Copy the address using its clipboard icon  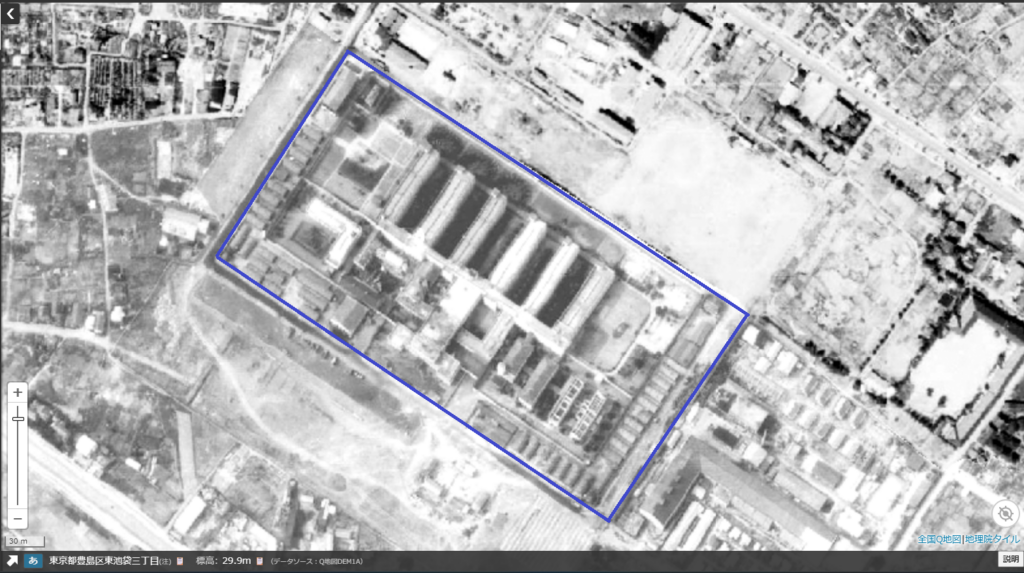(x=181, y=561)
